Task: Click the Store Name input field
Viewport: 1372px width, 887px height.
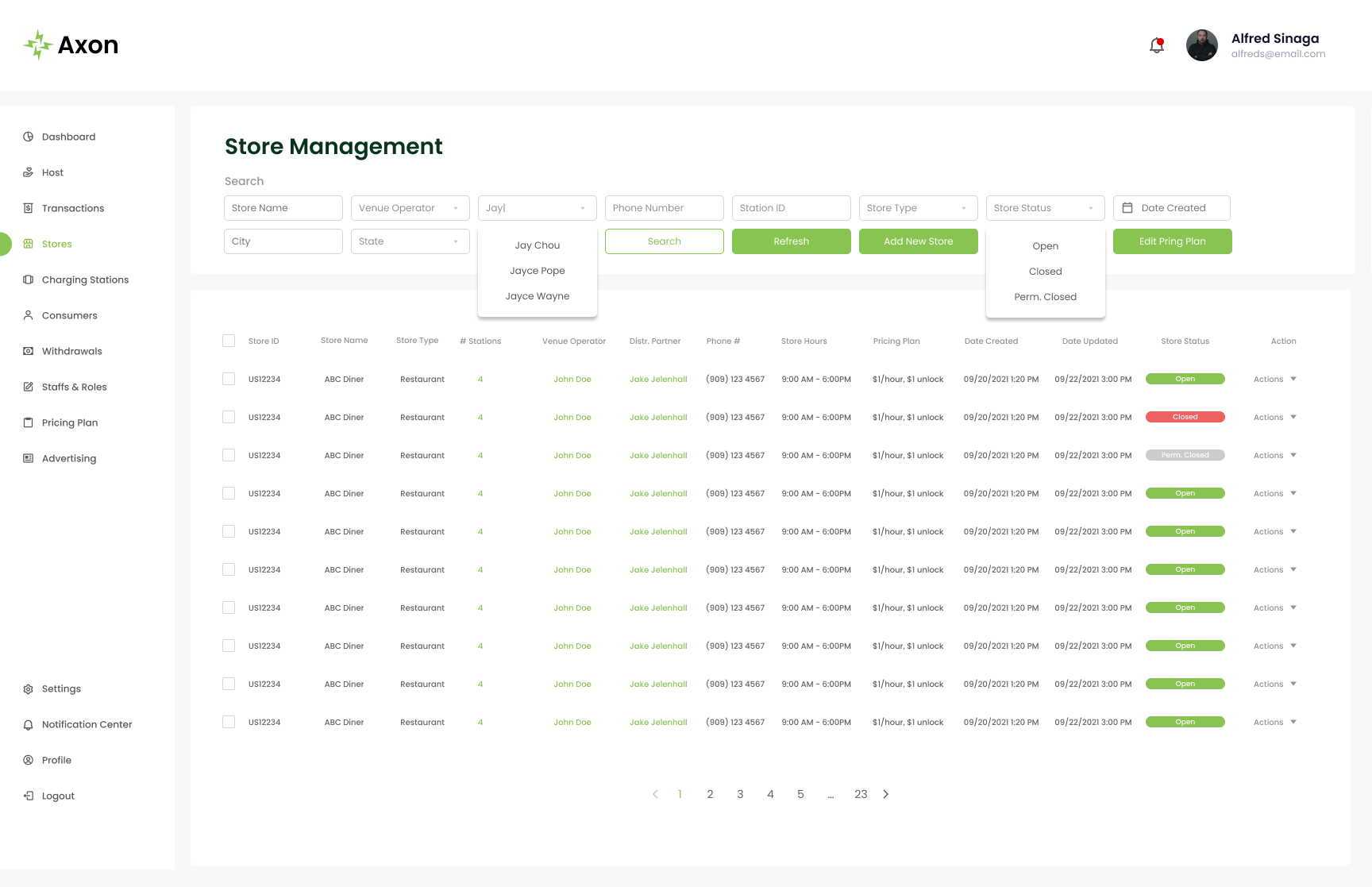Action: click(x=283, y=208)
